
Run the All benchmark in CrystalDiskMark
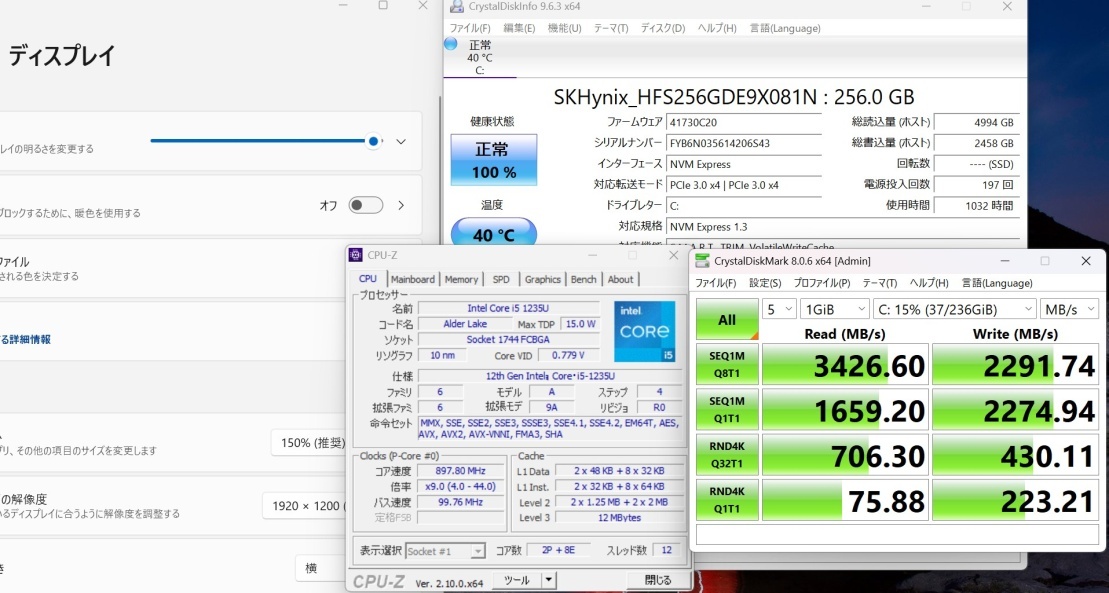coord(726,319)
